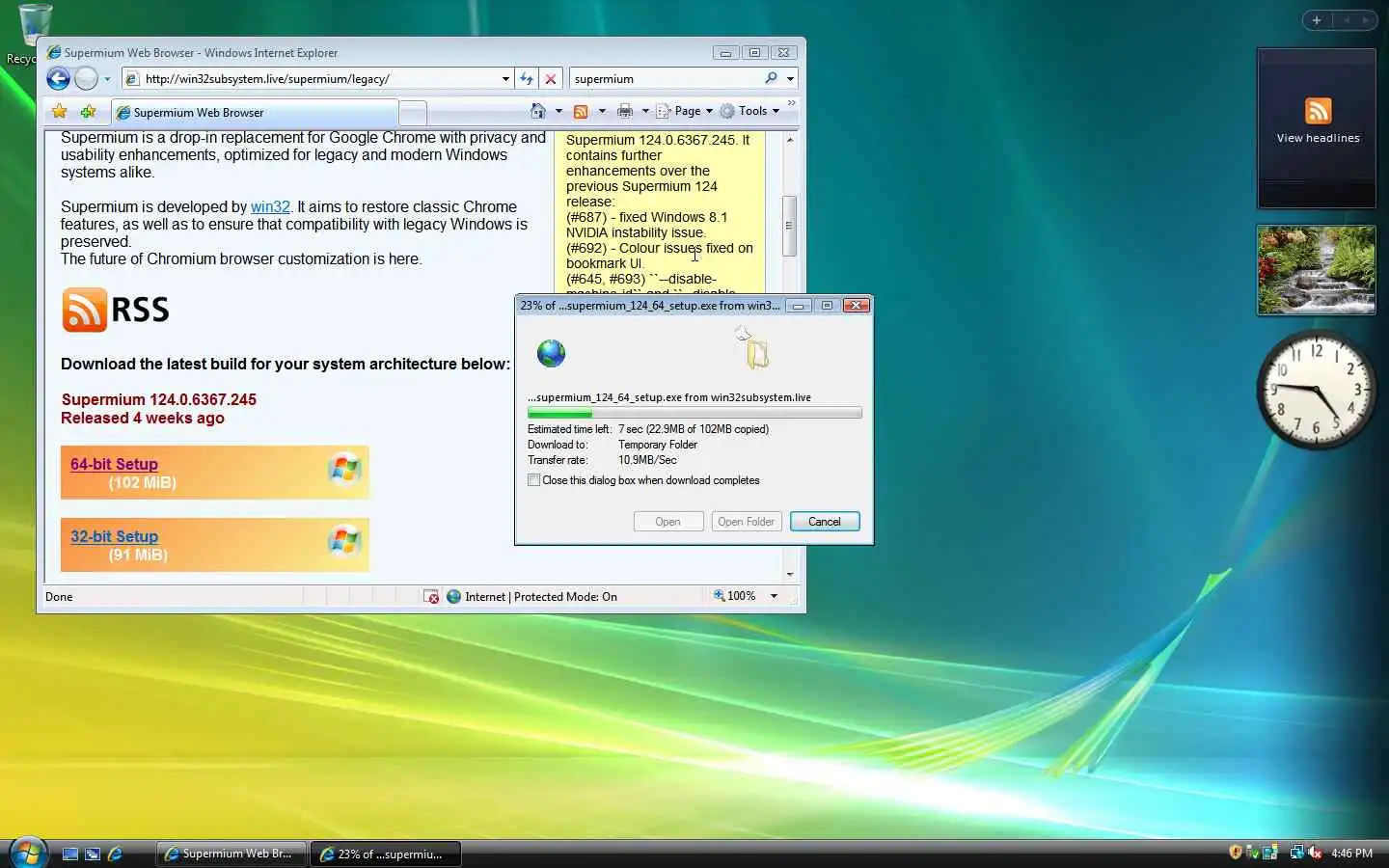Click the search box containing 'supermium'
Image resolution: width=1389 pixels, height=868 pixels.
[x=666, y=79]
